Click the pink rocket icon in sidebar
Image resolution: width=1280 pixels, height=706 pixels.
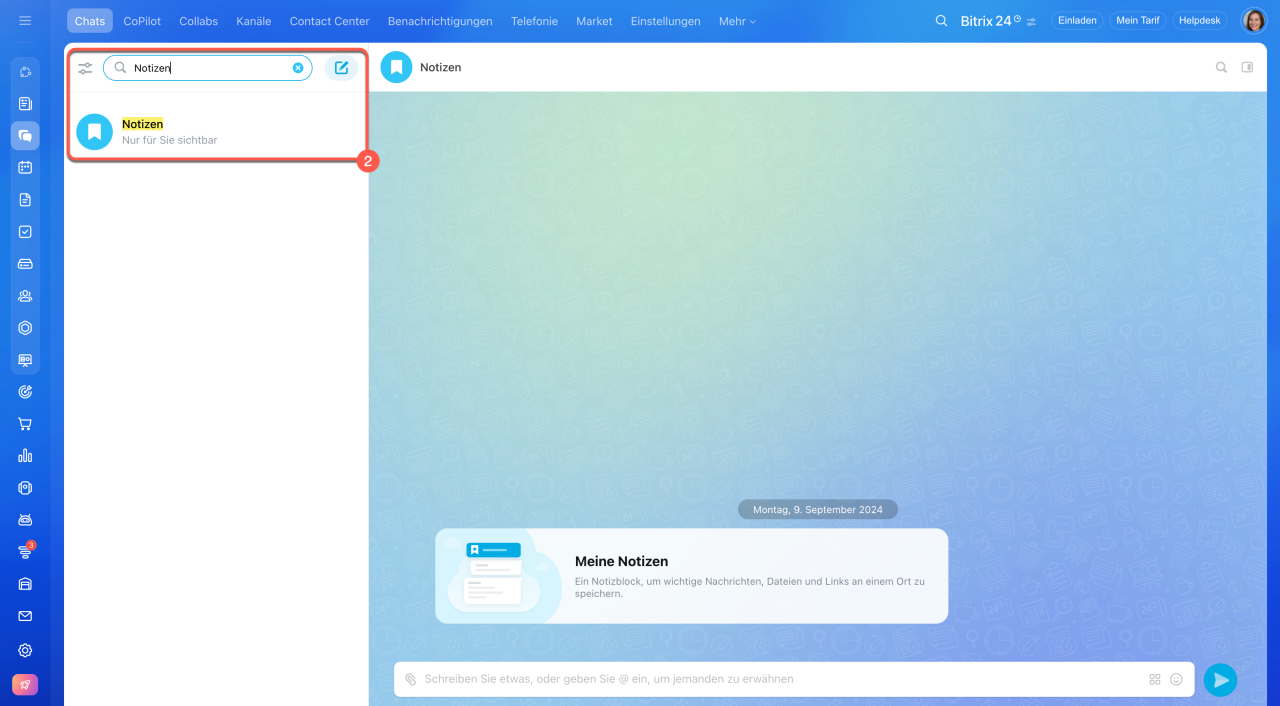tap(25, 685)
